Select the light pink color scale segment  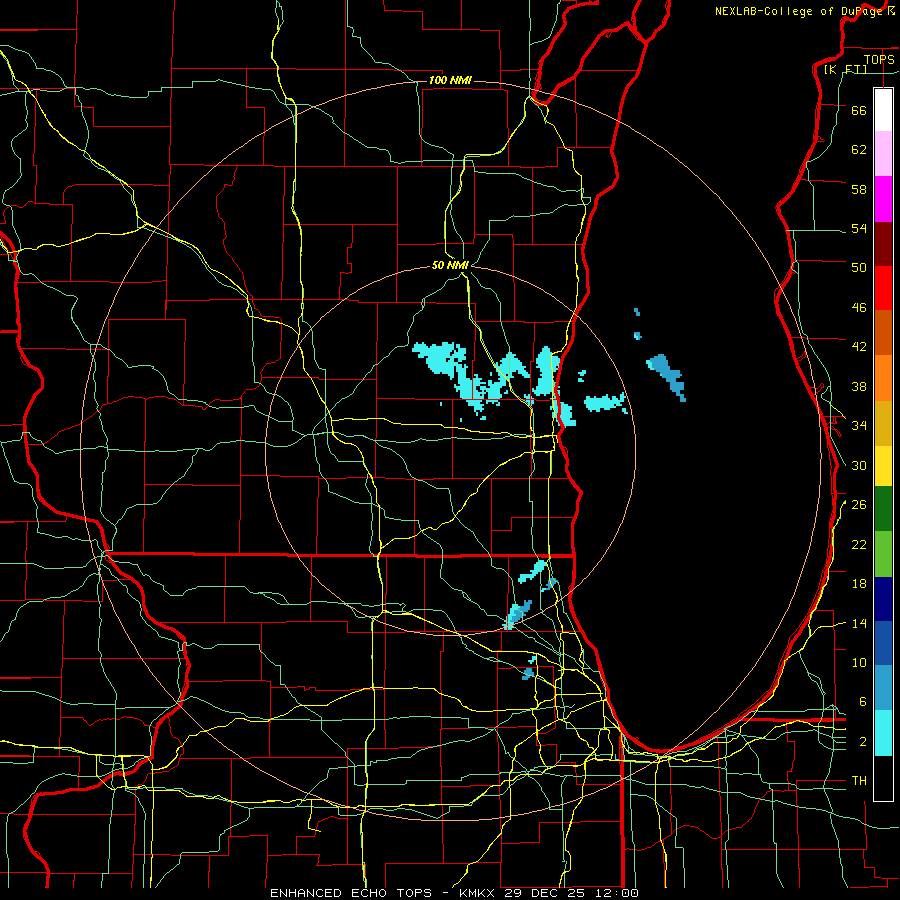(x=883, y=154)
